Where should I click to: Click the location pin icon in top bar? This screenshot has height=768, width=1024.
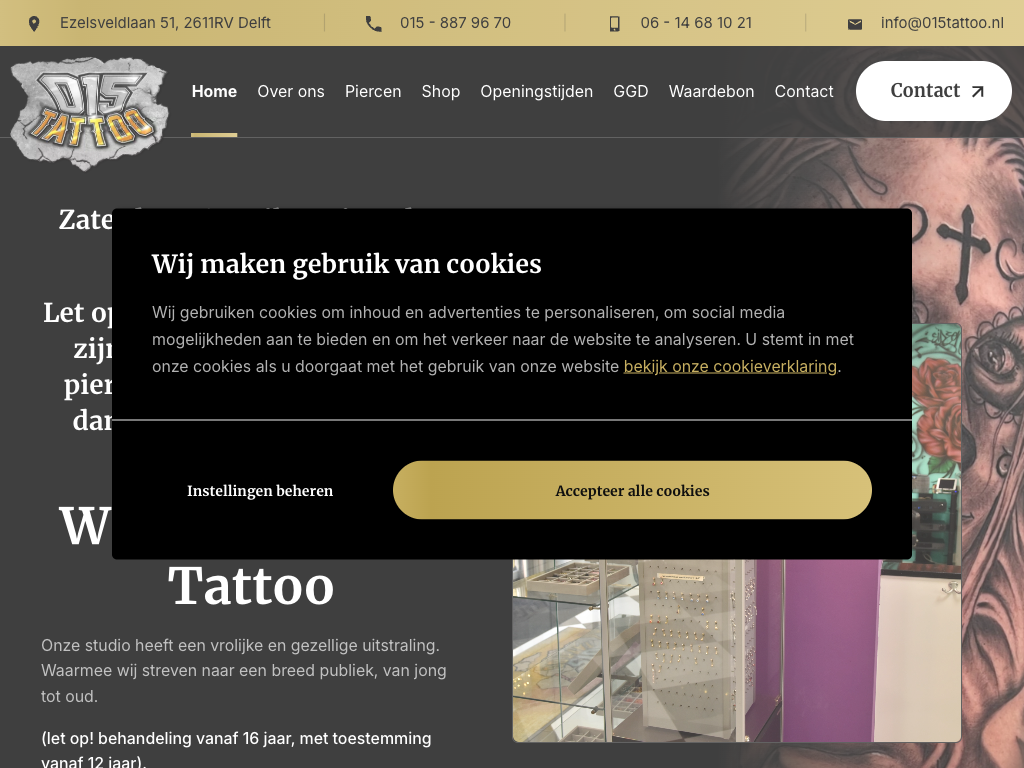pos(34,24)
